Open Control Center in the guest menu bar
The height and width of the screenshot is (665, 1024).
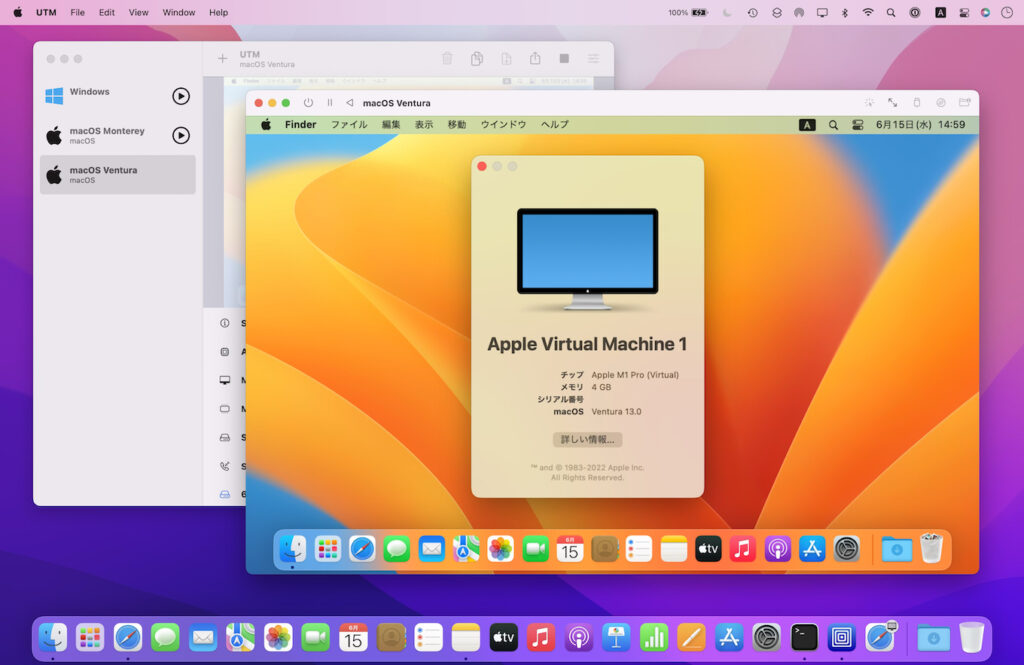tap(856, 124)
